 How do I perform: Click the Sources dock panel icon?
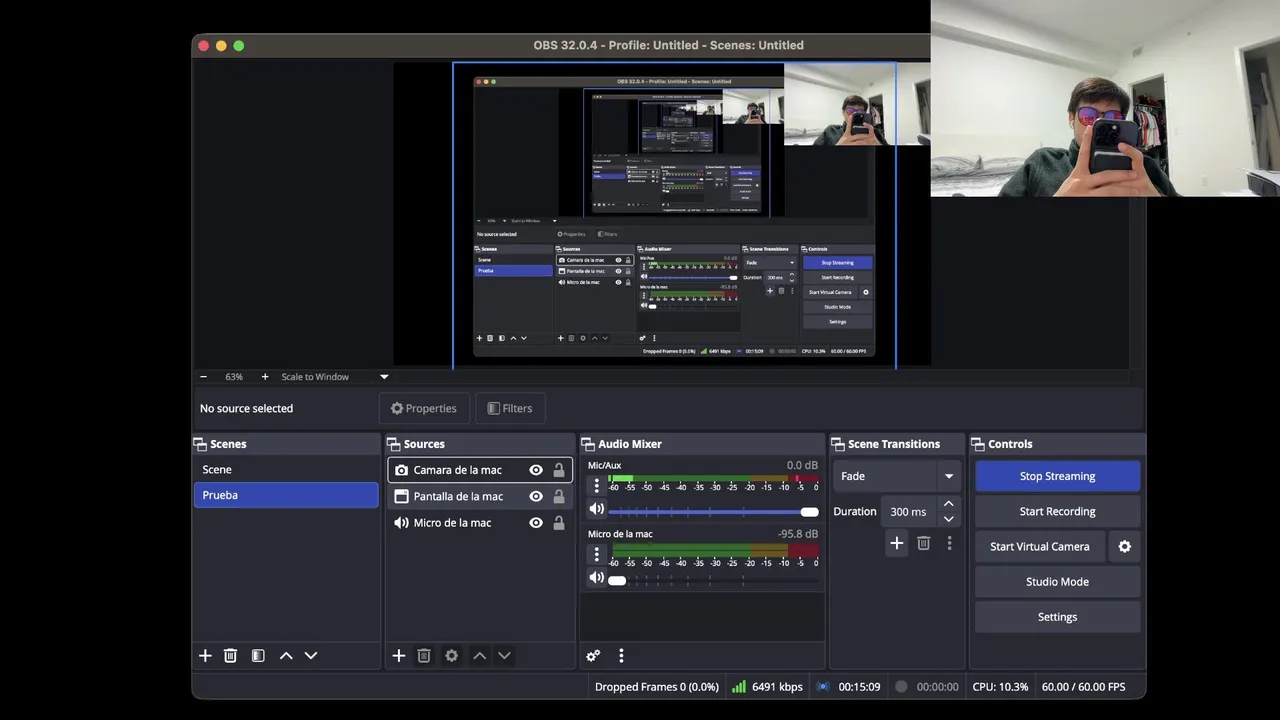point(394,444)
